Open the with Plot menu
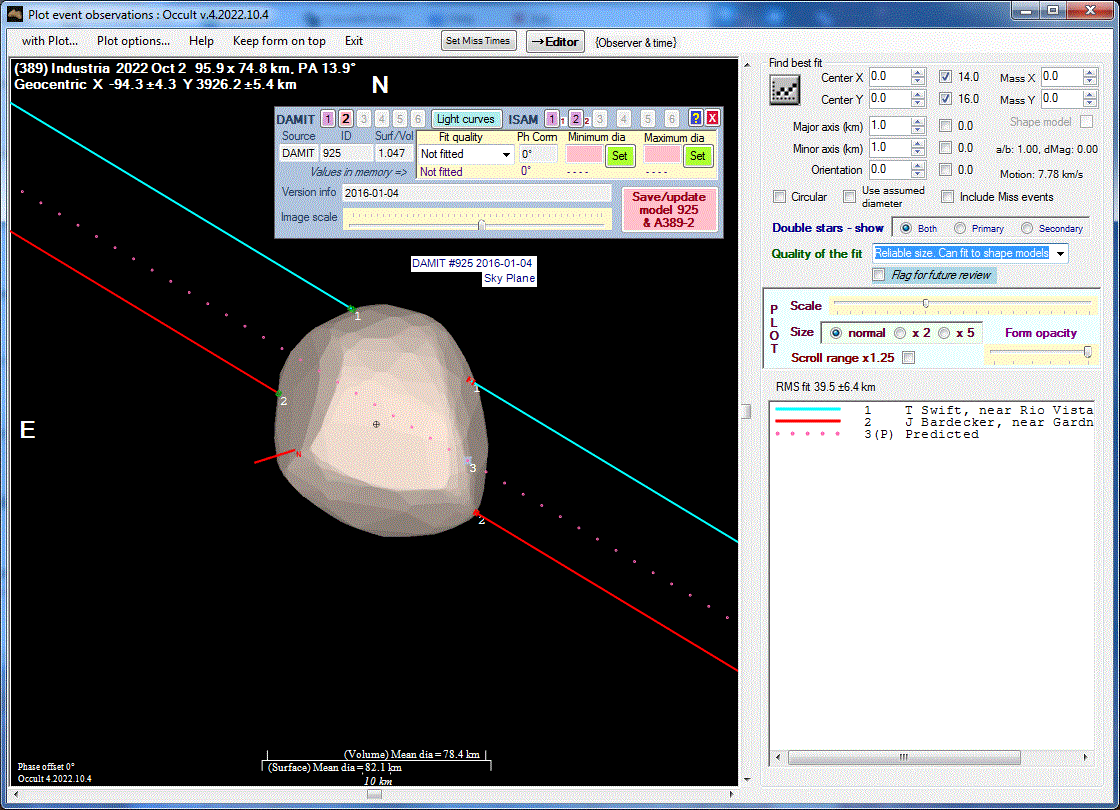 tap(51, 41)
